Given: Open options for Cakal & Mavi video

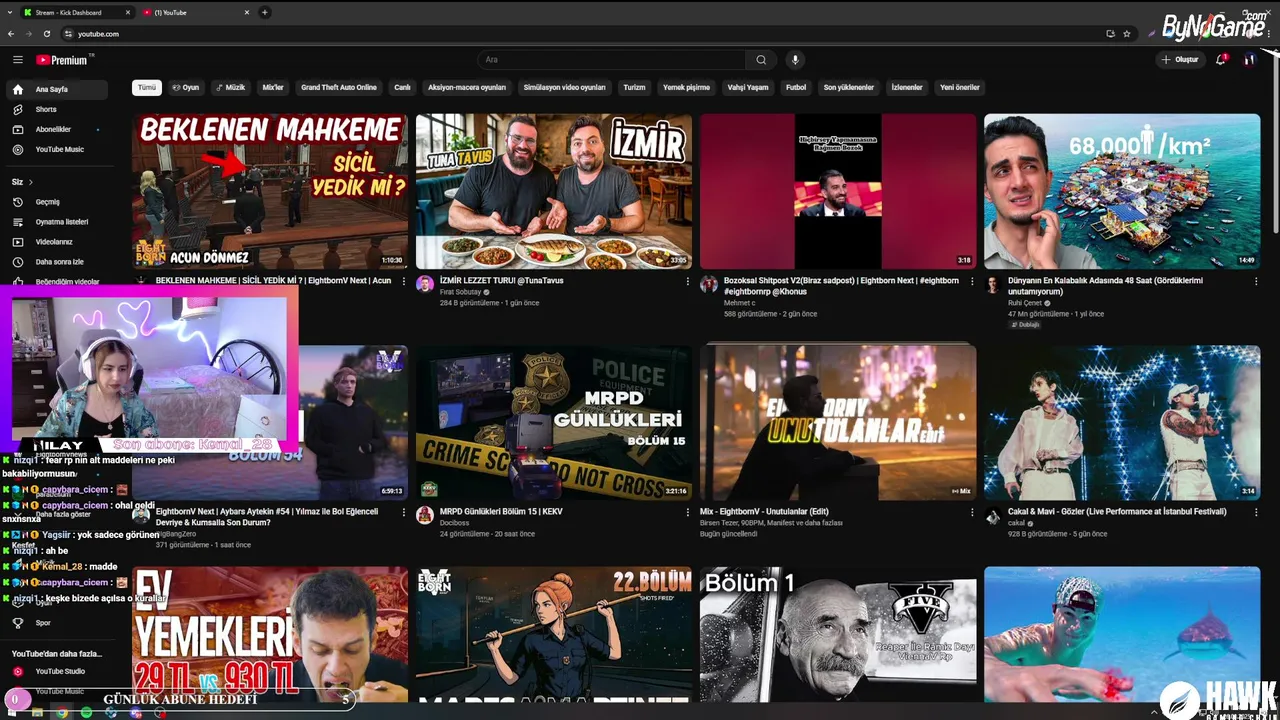Looking at the screenshot, I should click(x=1256, y=512).
